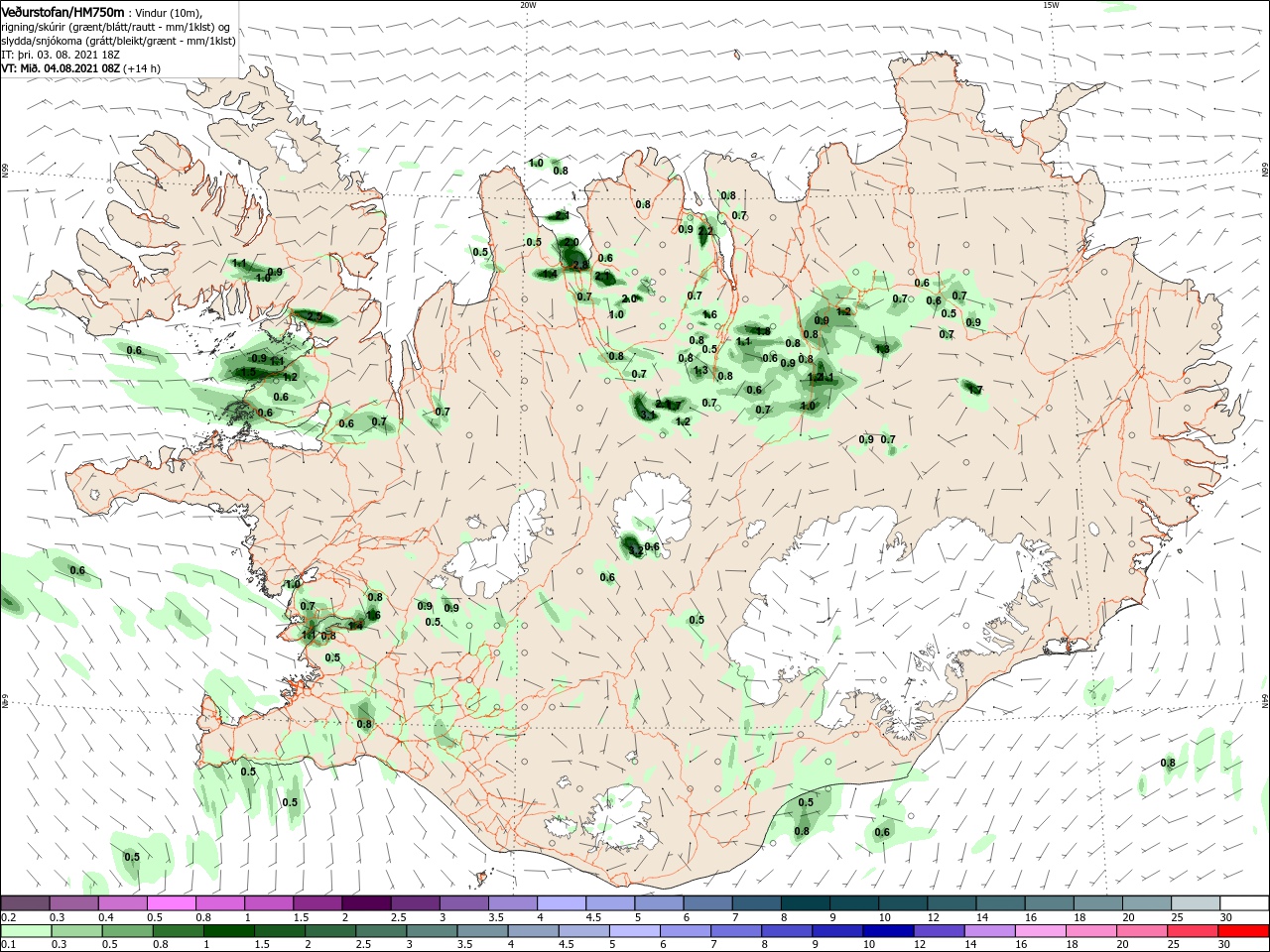Click the 1.0 value at the northernmost offshore patch
Image resolution: width=1270 pixels, height=952 pixels.
coord(536,163)
